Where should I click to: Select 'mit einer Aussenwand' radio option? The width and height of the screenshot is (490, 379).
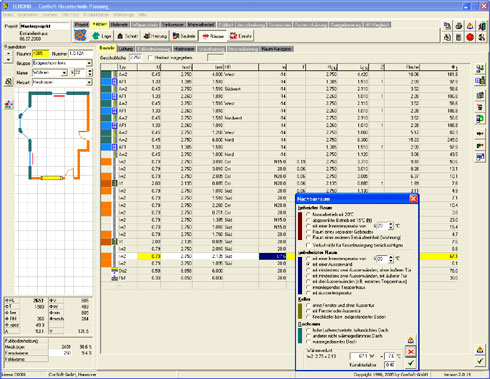pos(309,264)
